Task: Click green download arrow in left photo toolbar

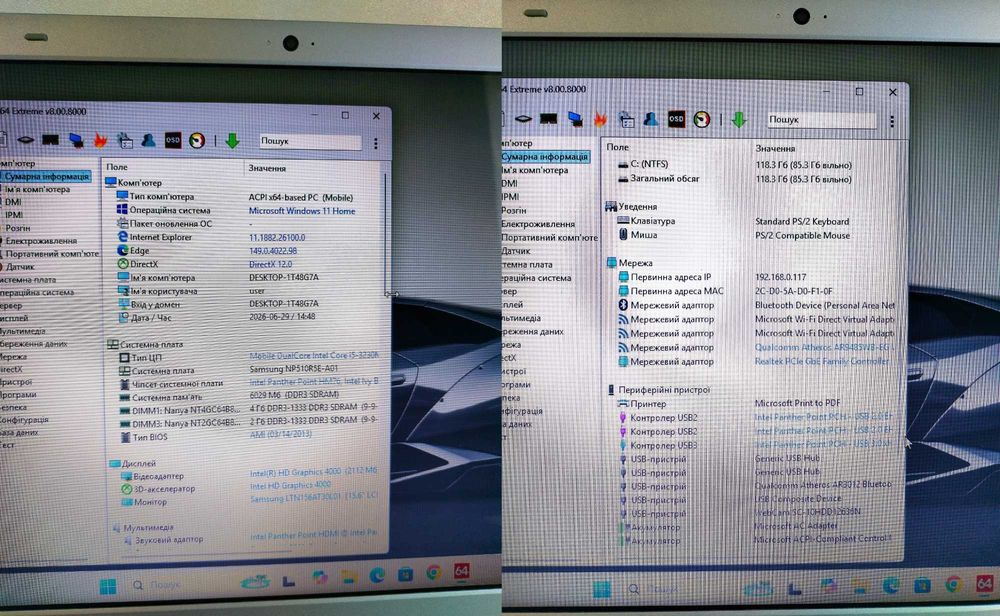Action: tap(232, 140)
